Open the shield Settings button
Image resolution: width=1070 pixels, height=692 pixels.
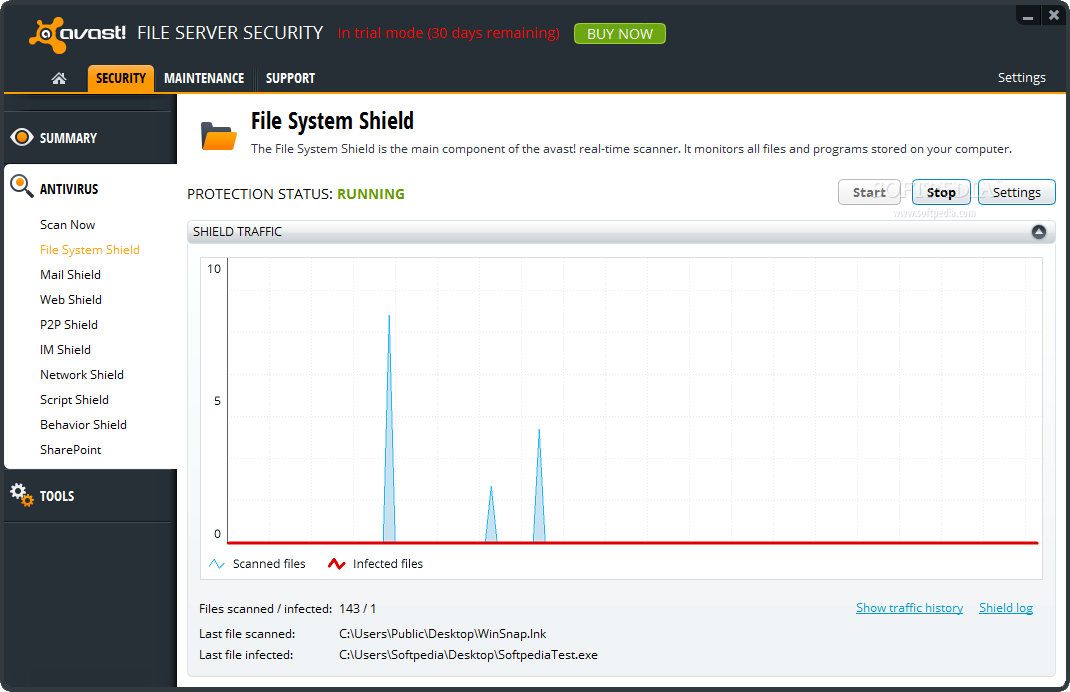(x=1016, y=192)
